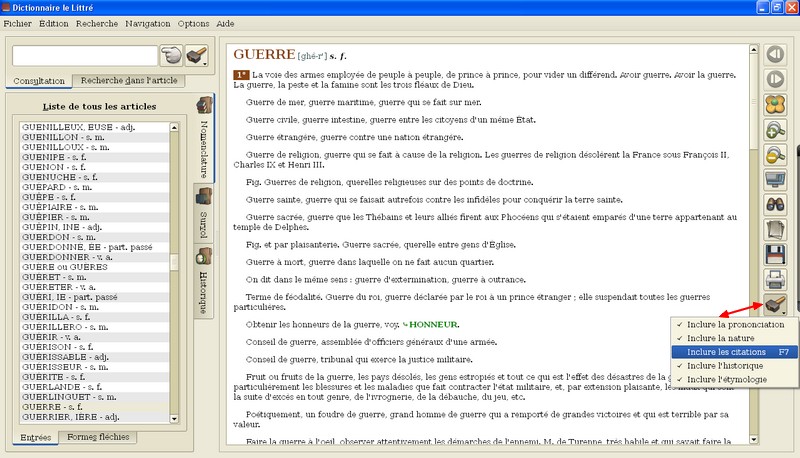Viewport: 800px width, 458px height.
Task: Toggle Inclure les citations option
Action: [734, 352]
